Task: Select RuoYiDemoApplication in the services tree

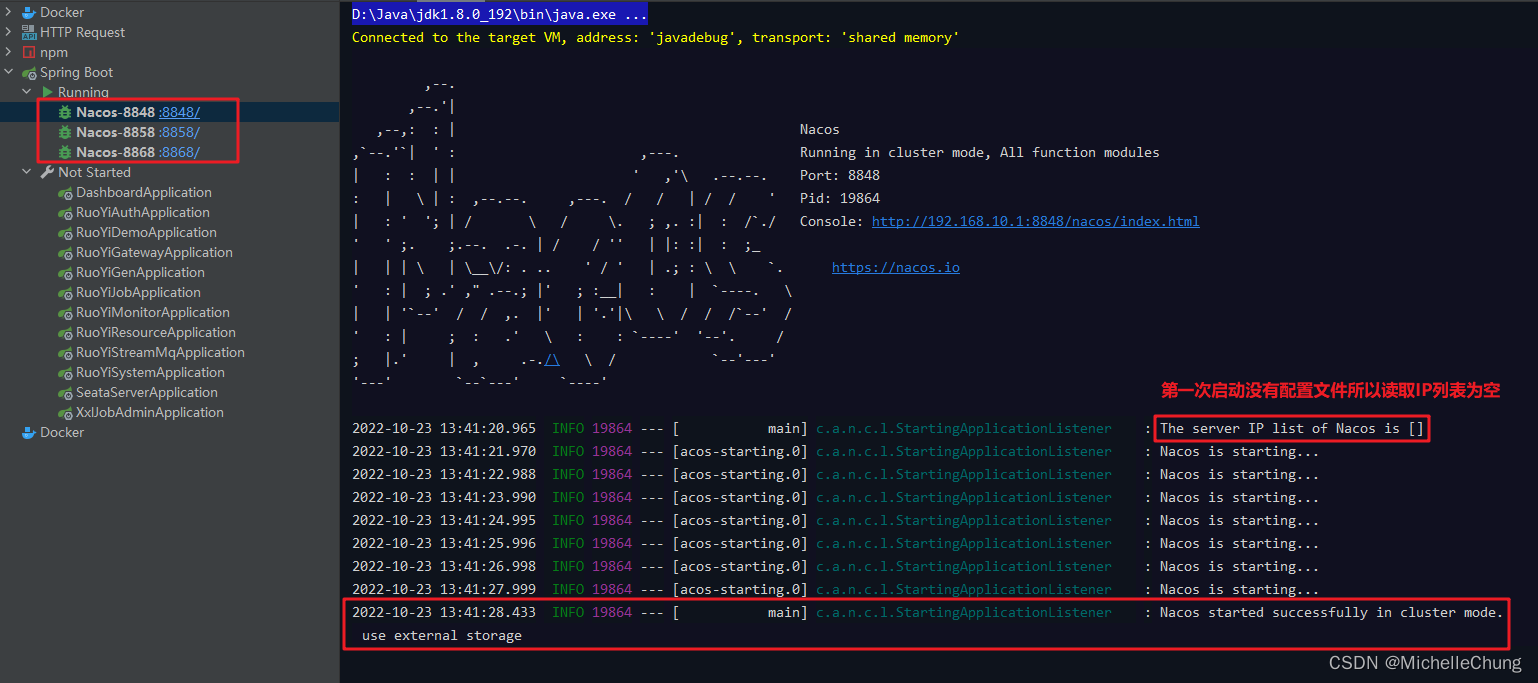Action: (146, 232)
